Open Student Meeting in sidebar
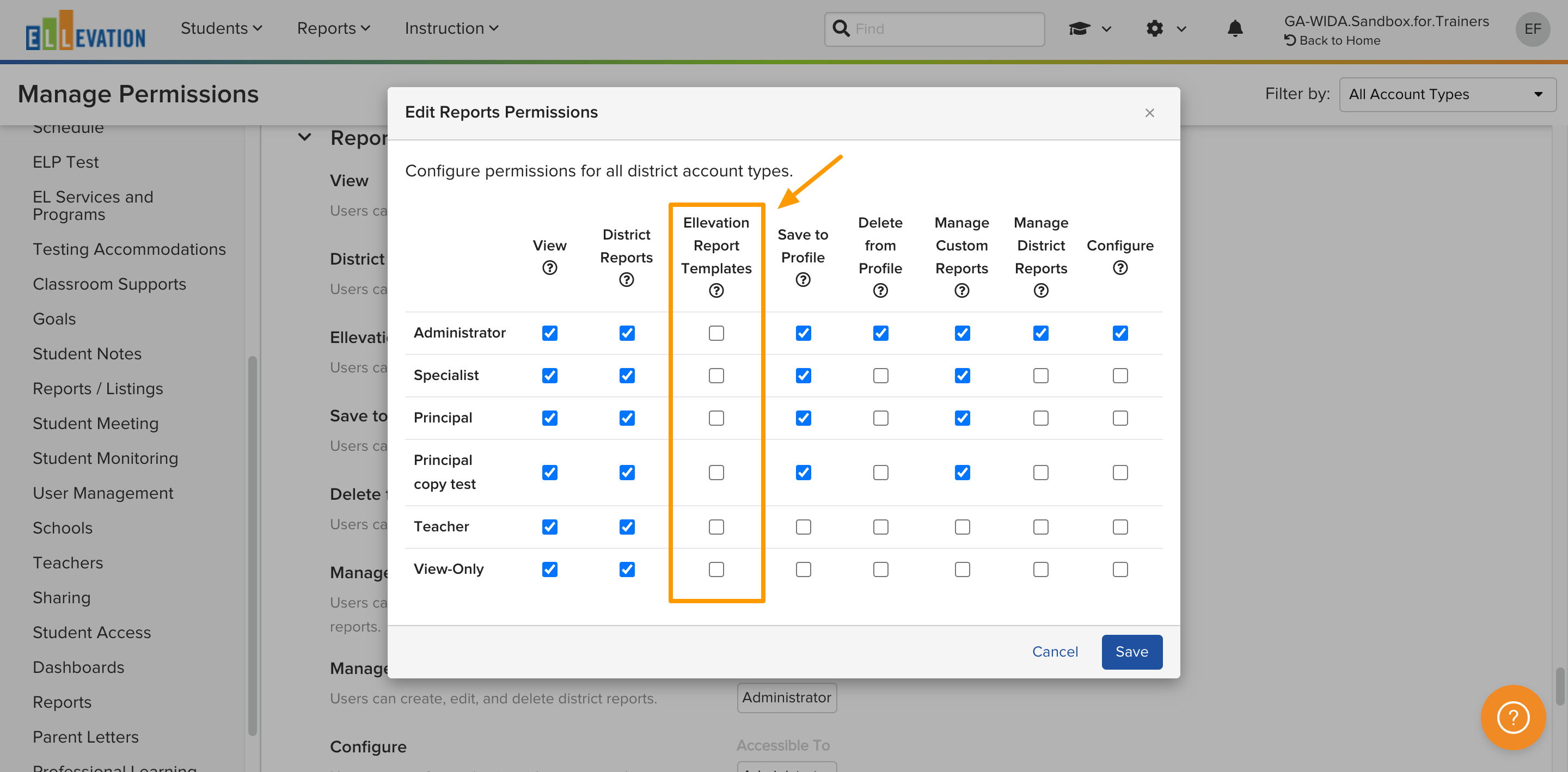 point(95,423)
